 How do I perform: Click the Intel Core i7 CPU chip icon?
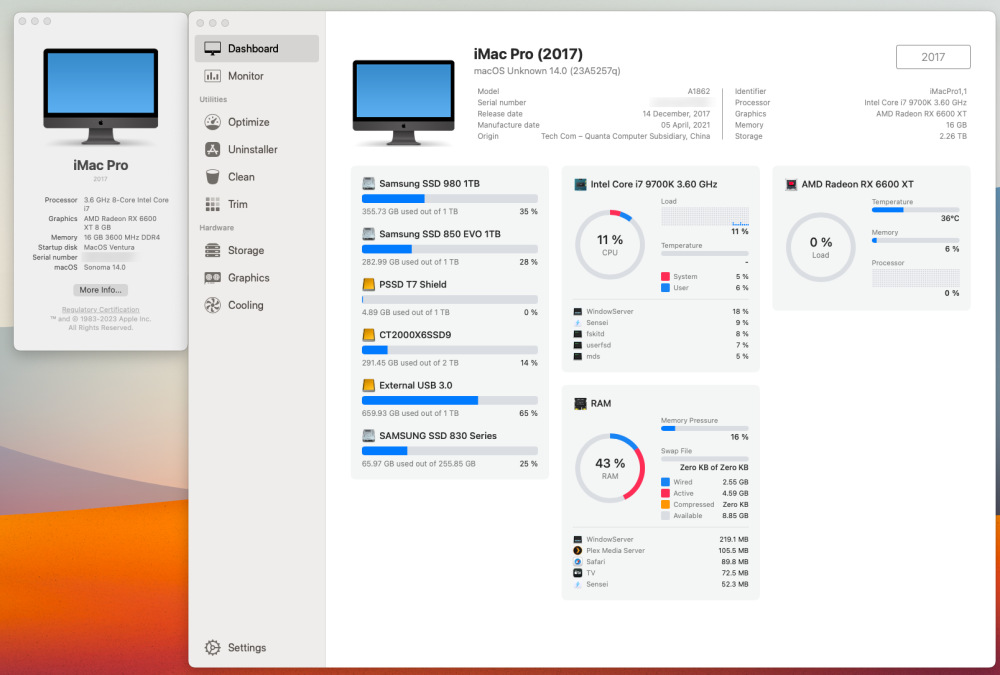click(580, 184)
